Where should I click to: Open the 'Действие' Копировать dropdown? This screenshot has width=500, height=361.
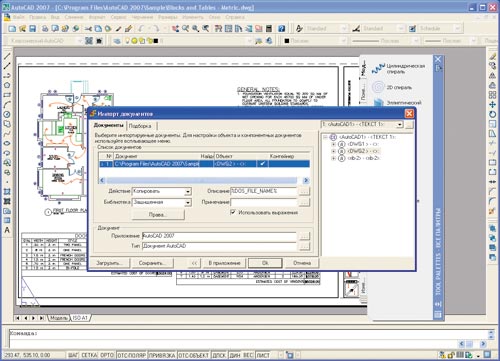[x=188, y=192]
